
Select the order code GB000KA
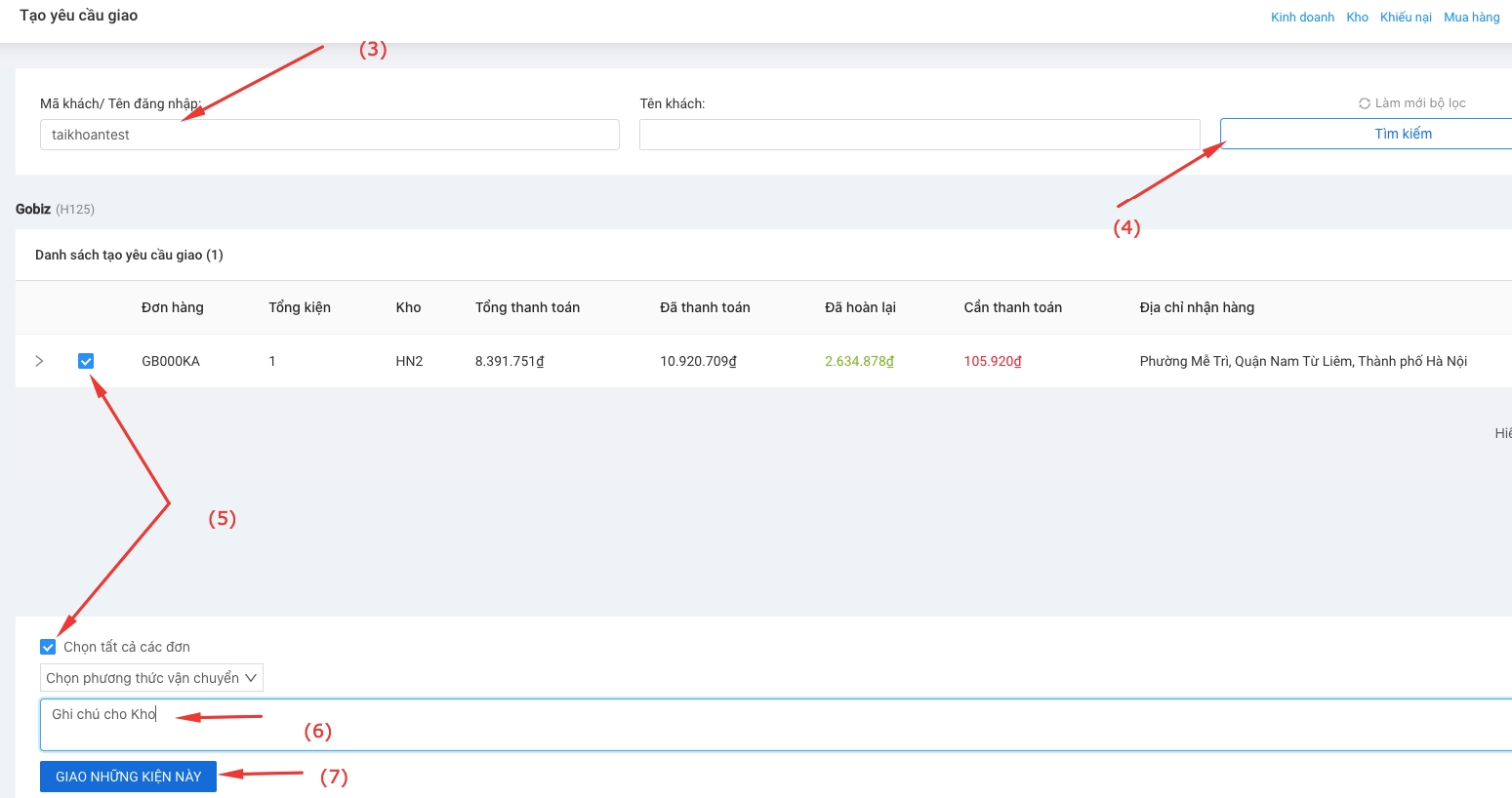tap(171, 361)
